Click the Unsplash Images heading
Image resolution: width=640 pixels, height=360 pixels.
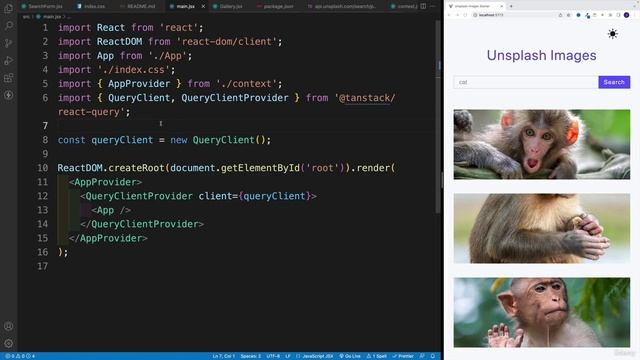click(x=541, y=55)
